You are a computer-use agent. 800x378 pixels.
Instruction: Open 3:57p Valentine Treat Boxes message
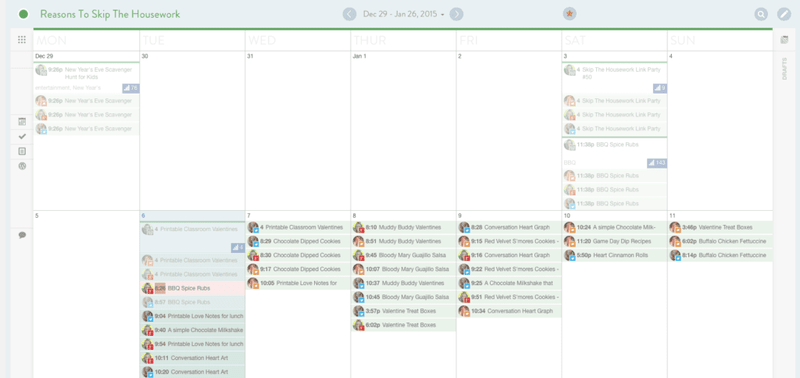point(404,311)
